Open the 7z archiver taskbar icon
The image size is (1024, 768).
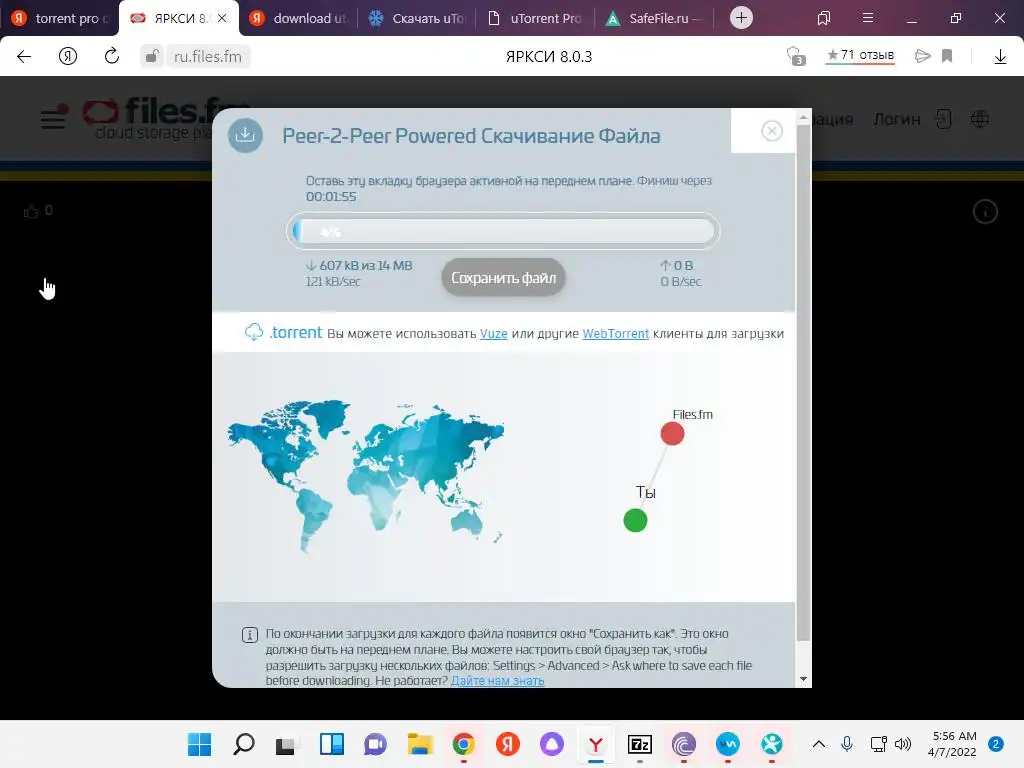click(x=639, y=744)
